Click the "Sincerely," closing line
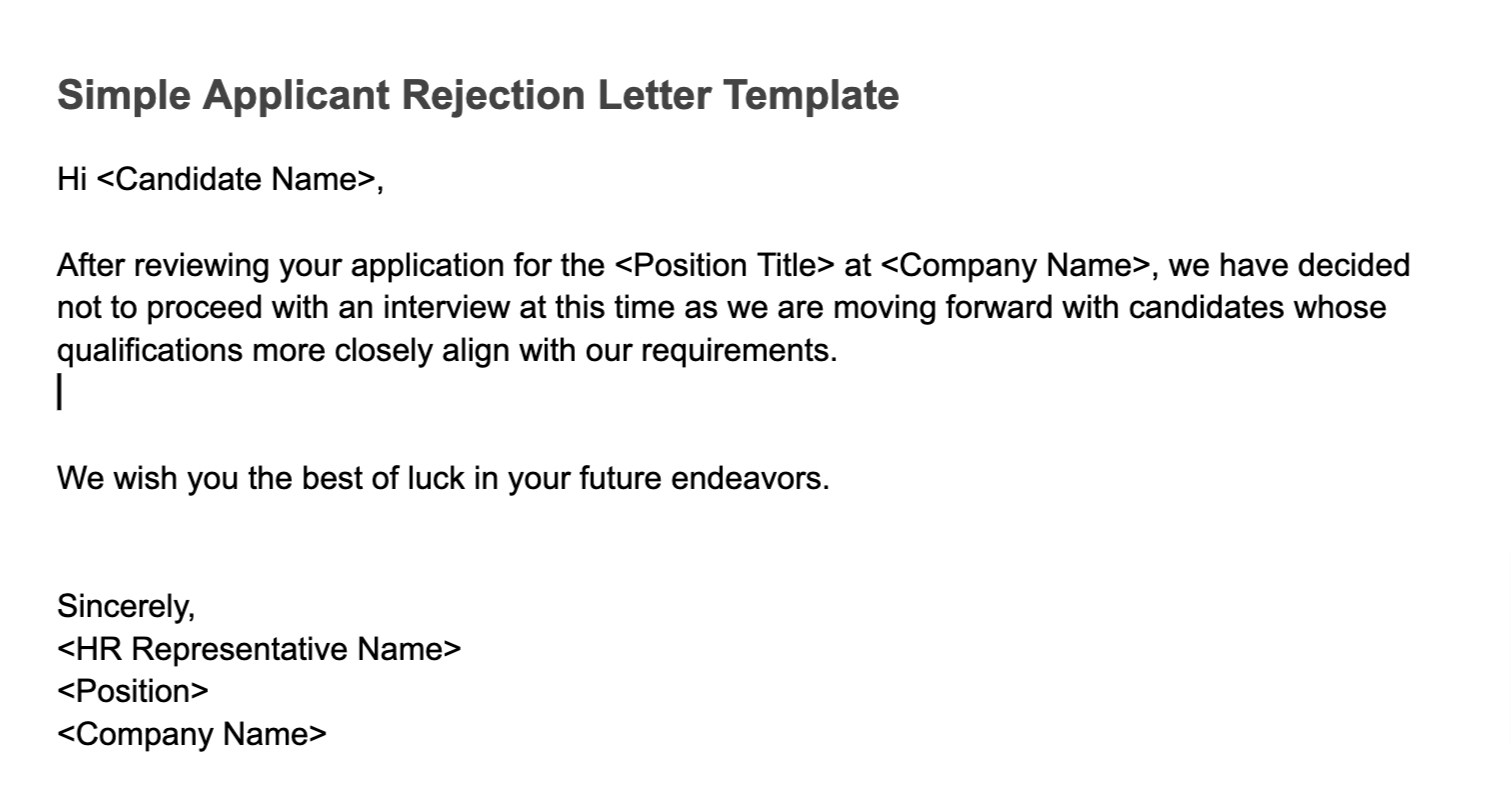 click(126, 606)
